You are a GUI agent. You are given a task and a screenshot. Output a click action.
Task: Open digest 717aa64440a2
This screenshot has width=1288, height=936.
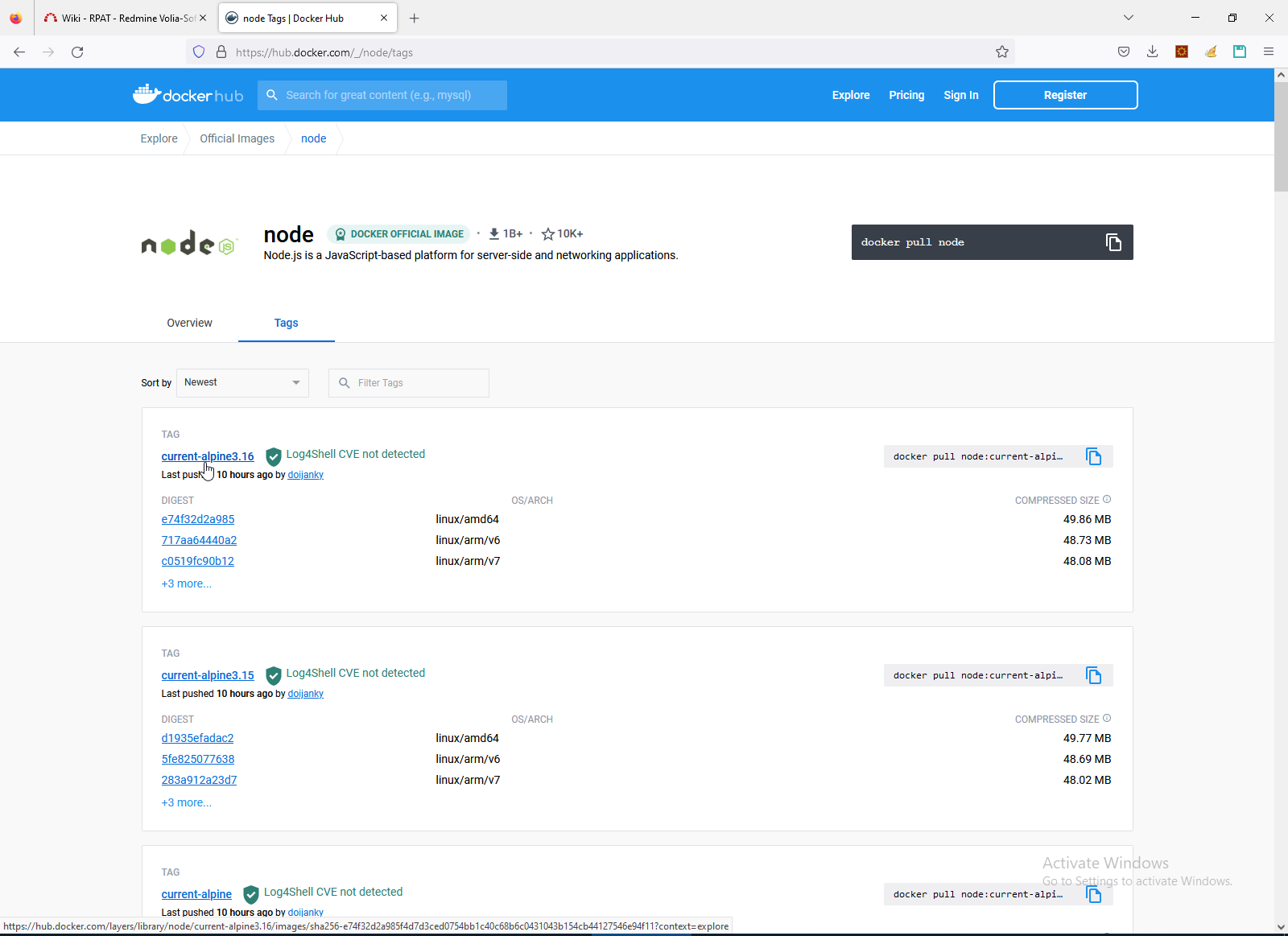point(199,541)
